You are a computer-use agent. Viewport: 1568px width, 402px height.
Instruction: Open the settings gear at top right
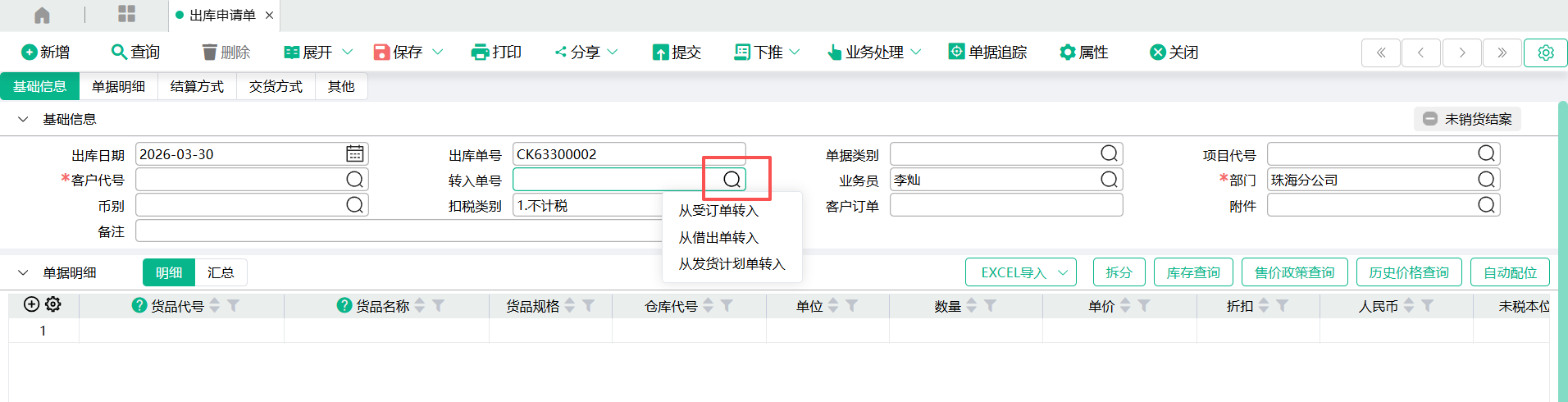1545,53
